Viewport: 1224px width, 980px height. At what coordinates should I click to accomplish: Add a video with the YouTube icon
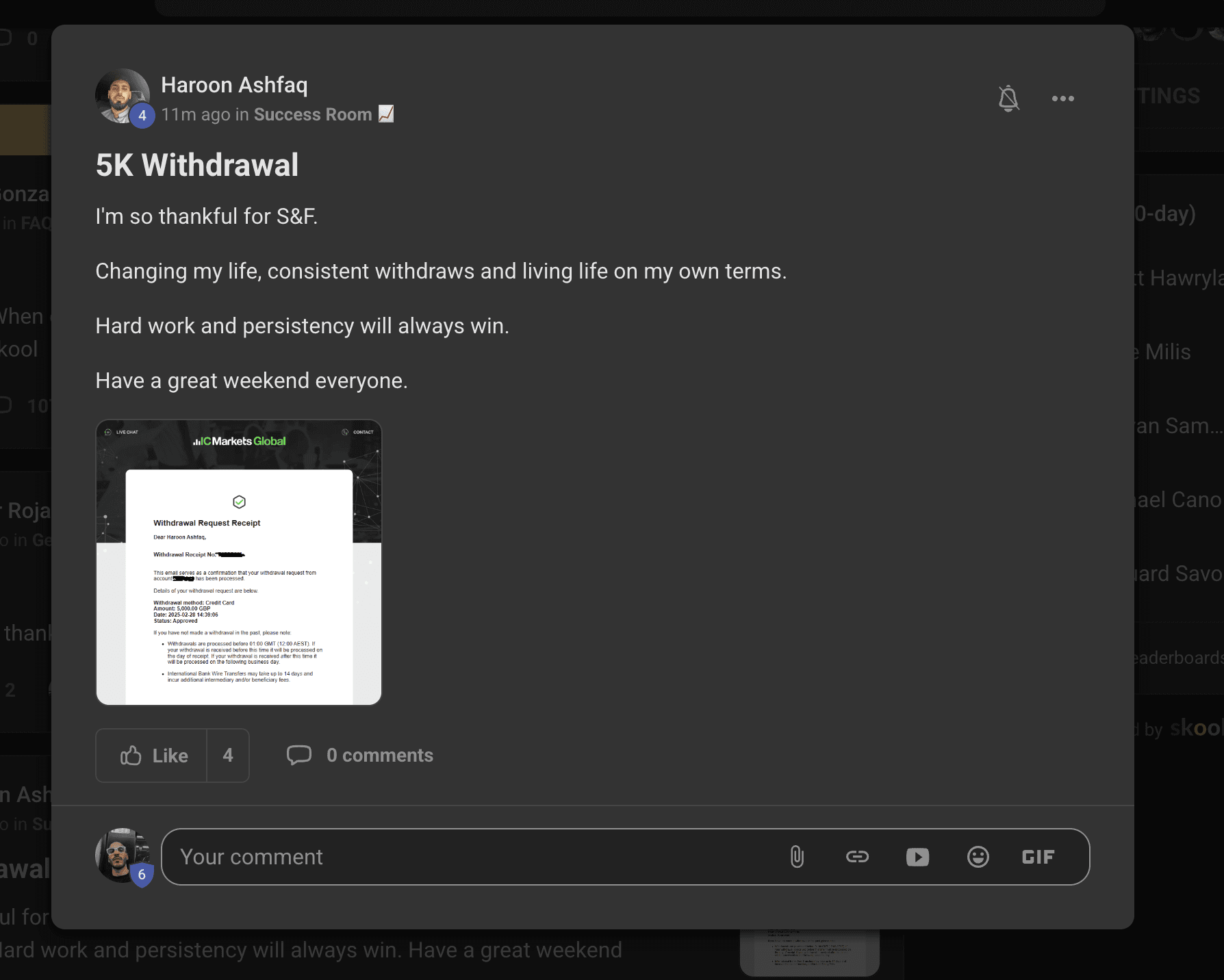pos(917,857)
